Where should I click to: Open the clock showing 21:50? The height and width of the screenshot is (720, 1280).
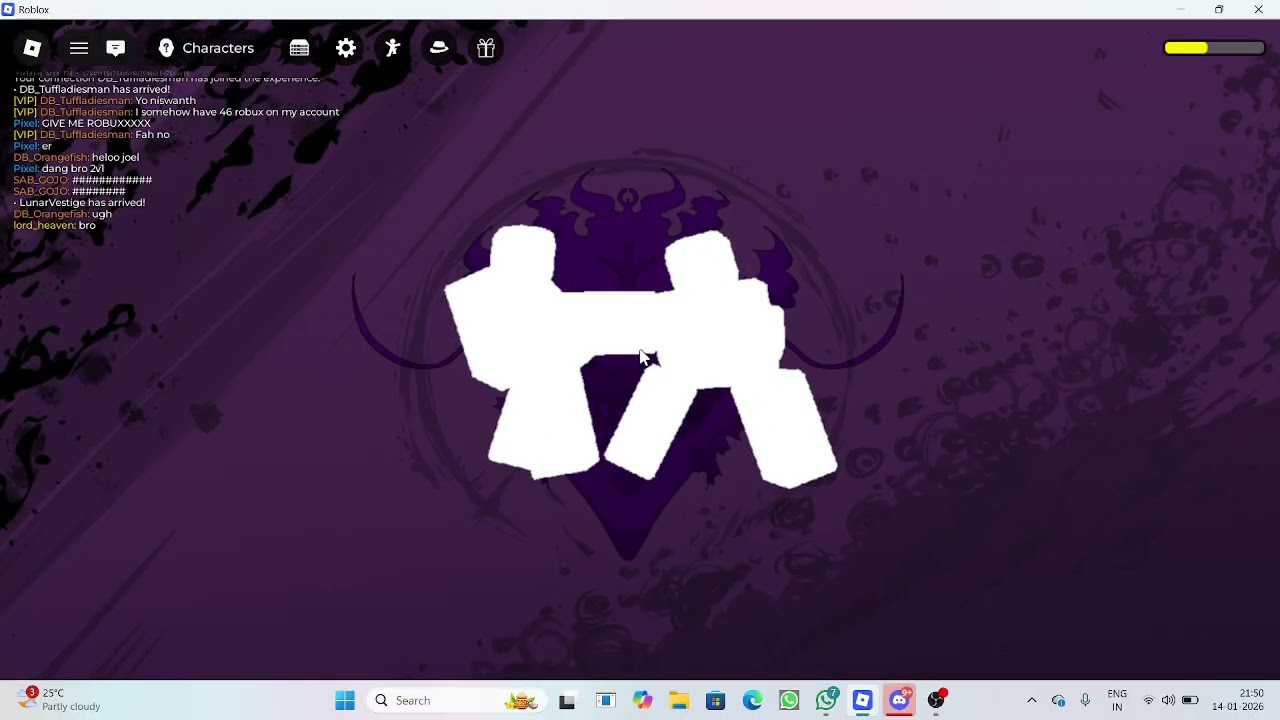(x=1238, y=700)
